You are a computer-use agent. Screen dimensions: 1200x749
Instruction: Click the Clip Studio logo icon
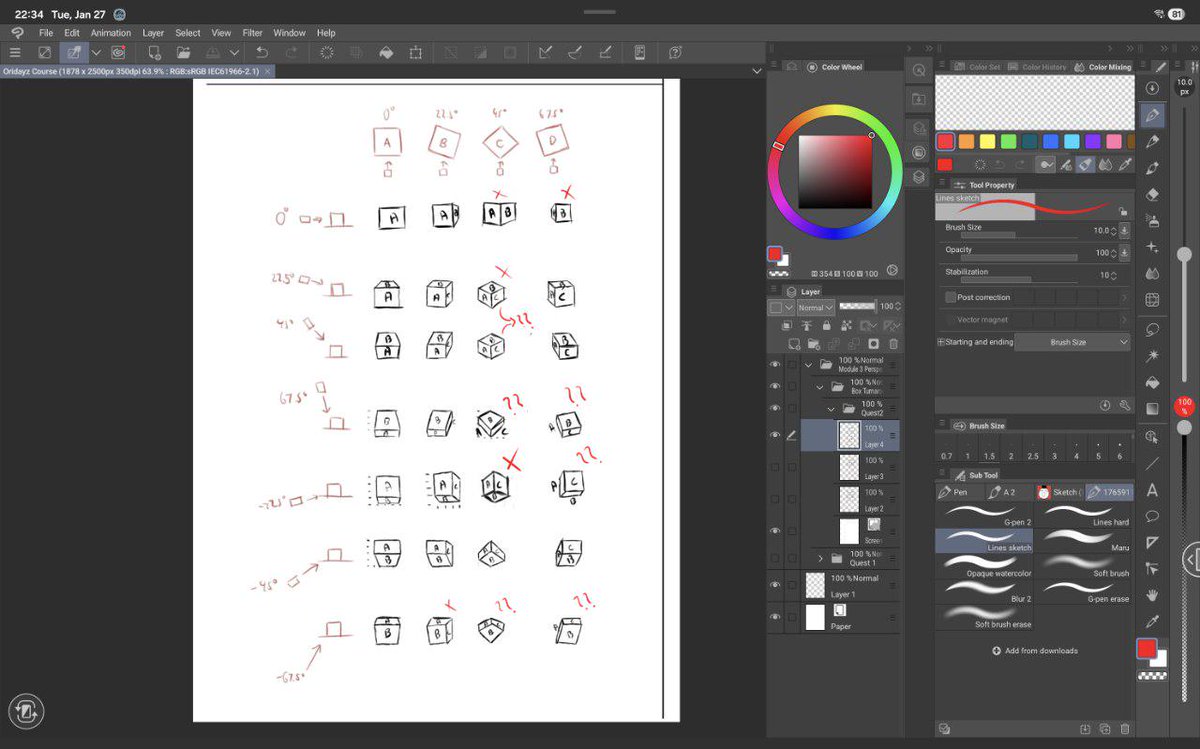point(17,33)
